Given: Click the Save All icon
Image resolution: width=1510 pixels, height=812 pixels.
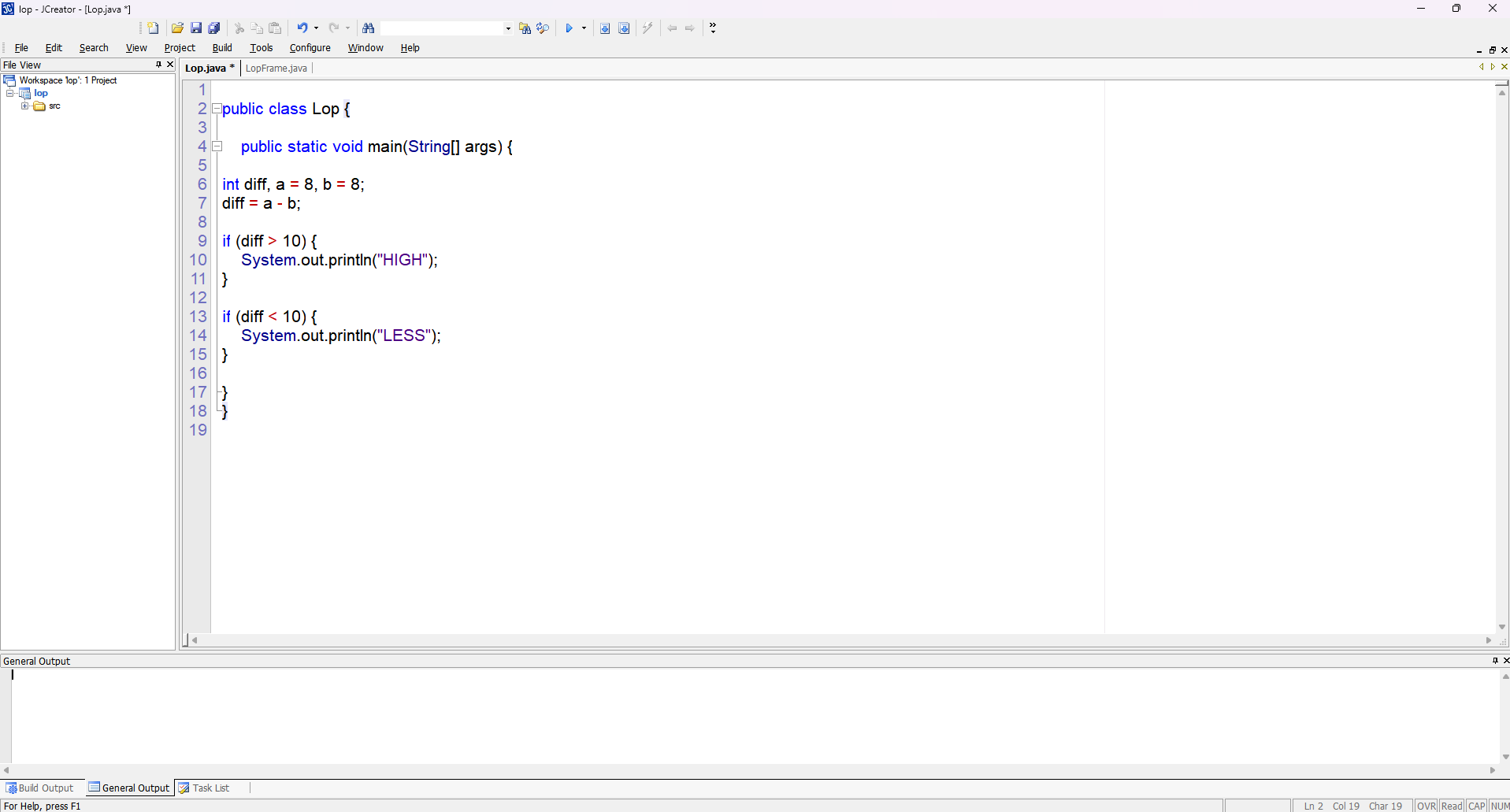Looking at the screenshot, I should click(x=214, y=28).
